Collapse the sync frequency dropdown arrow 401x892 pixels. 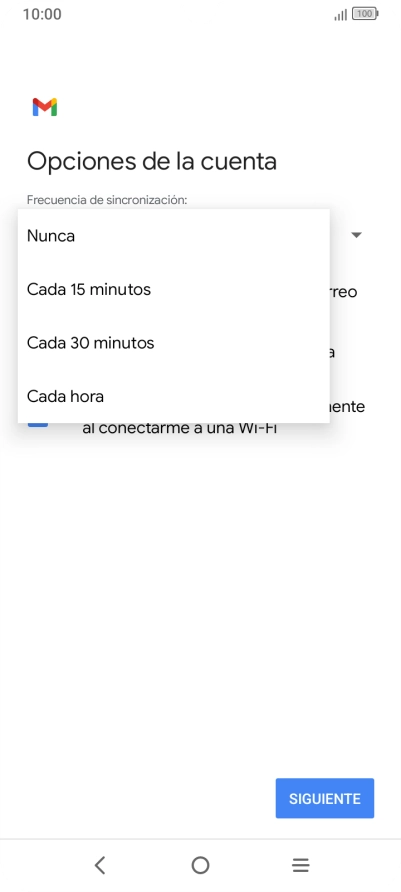click(357, 235)
